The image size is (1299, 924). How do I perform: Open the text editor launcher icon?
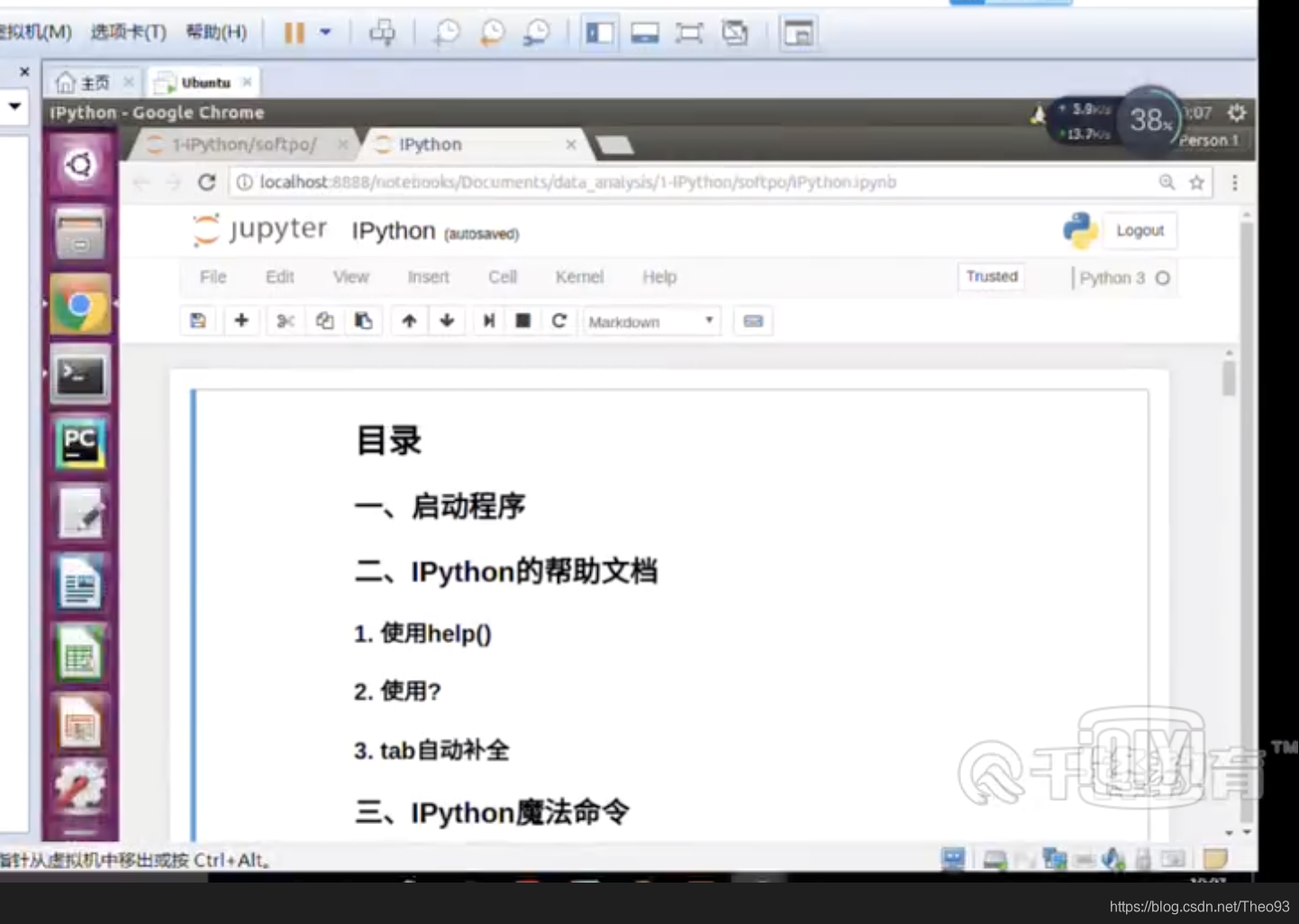[80, 513]
